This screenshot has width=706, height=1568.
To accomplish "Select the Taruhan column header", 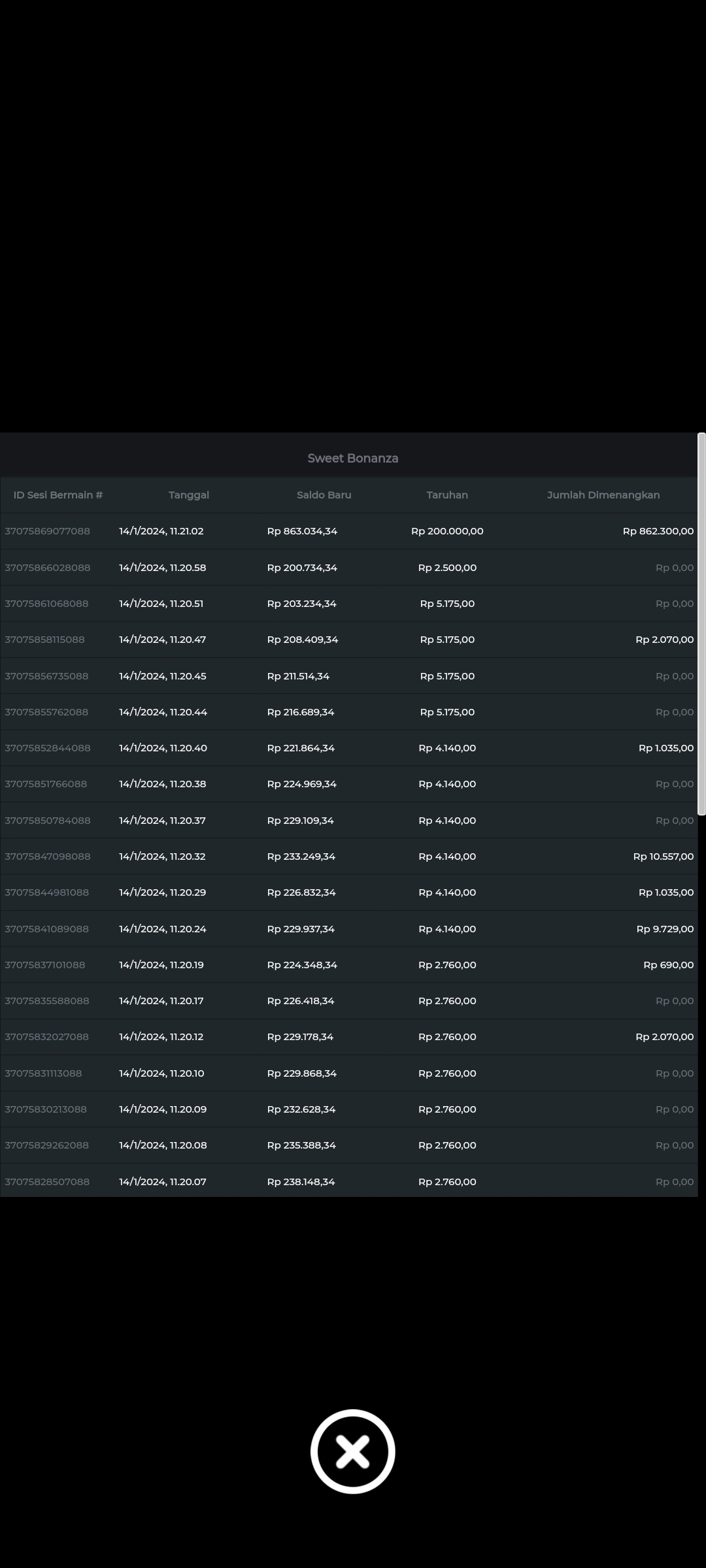I will coord(447,495).
